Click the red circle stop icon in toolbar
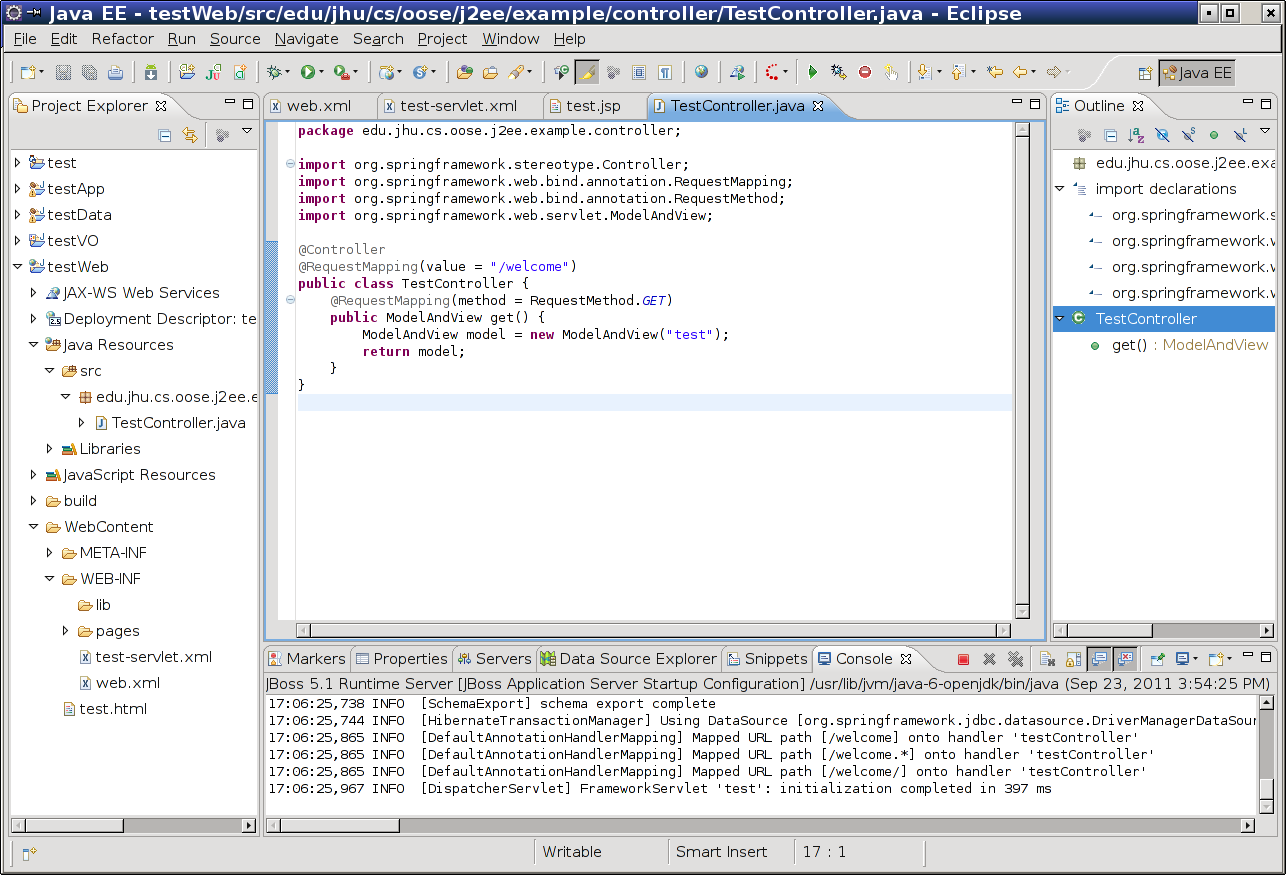The image size is (1286, 875). (x=865, y=72)
